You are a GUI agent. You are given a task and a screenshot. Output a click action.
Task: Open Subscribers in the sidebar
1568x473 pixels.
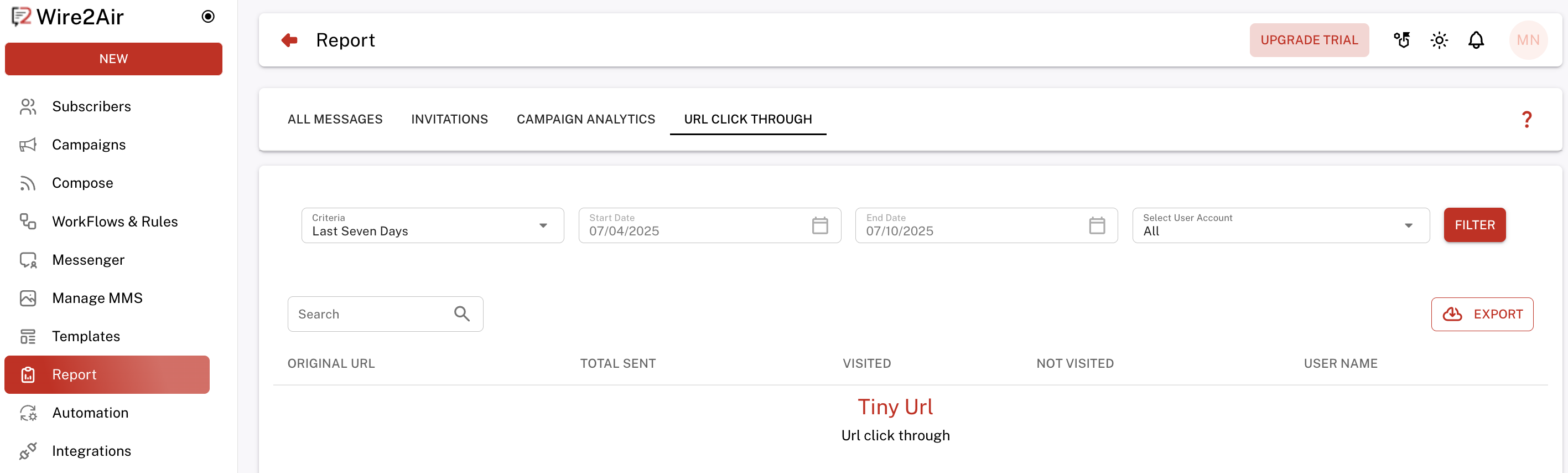pos(91,107)
